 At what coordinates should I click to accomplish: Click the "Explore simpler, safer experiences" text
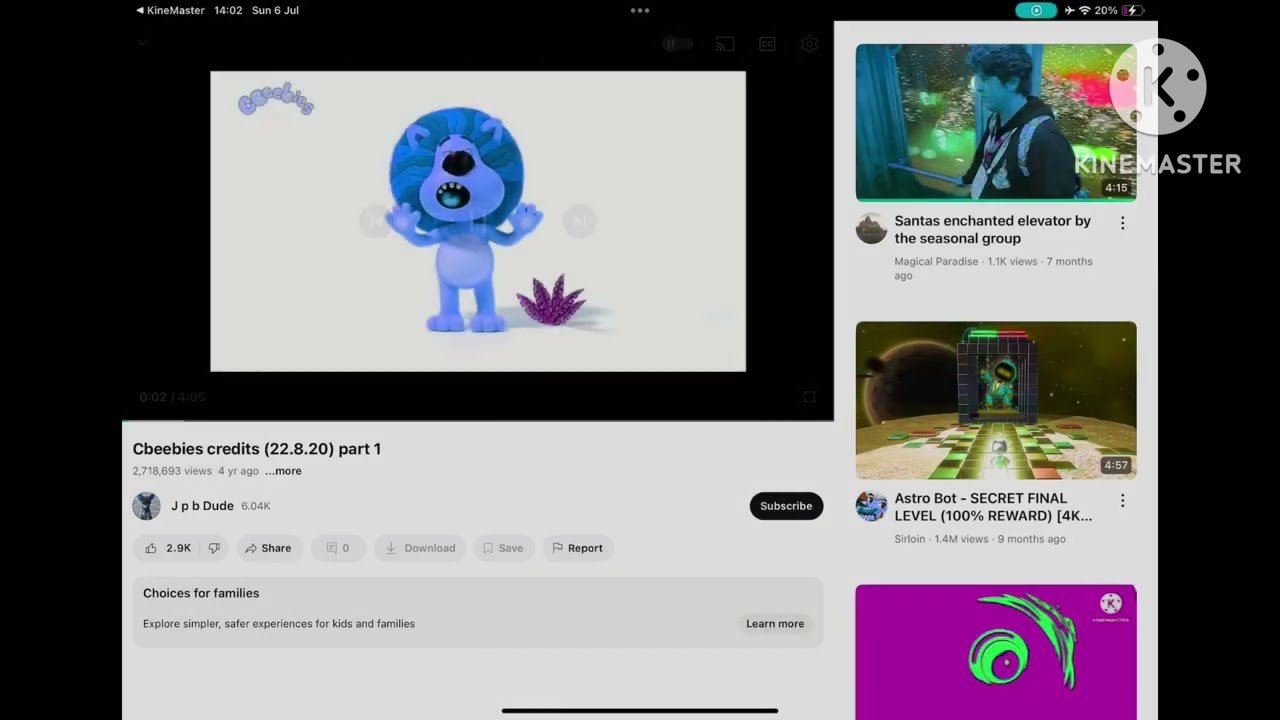coord(279,624)
